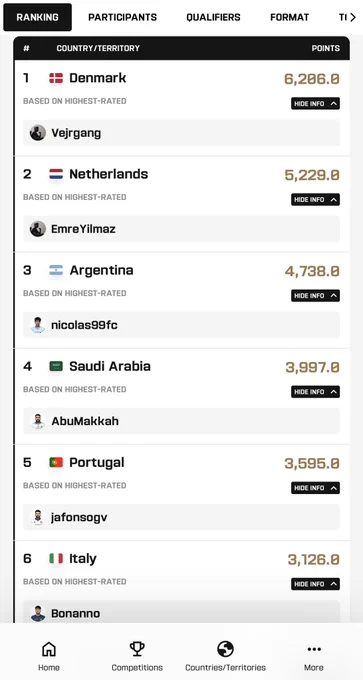Open the Countries/Territories globe icon
Screen dimensions: 363x680
[x=225, y=649]
